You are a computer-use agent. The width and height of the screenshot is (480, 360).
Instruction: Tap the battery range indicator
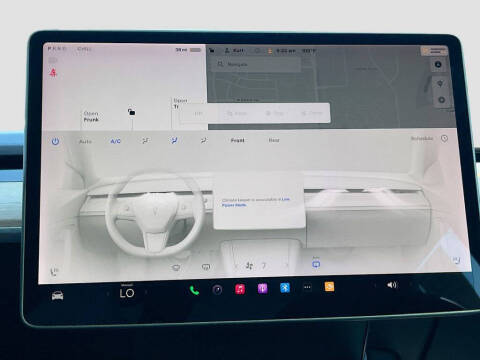click(189, 50)
